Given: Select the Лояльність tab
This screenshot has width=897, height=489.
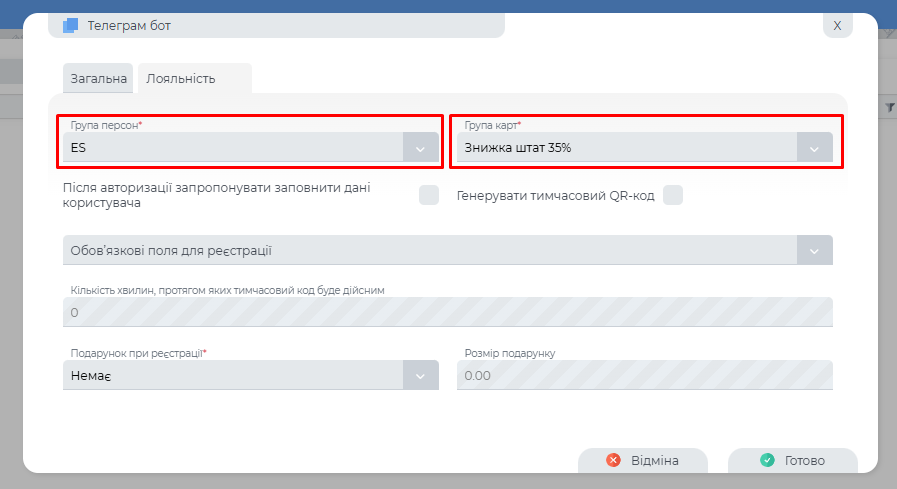Looking at the screenshot, I should click(181, 78).
